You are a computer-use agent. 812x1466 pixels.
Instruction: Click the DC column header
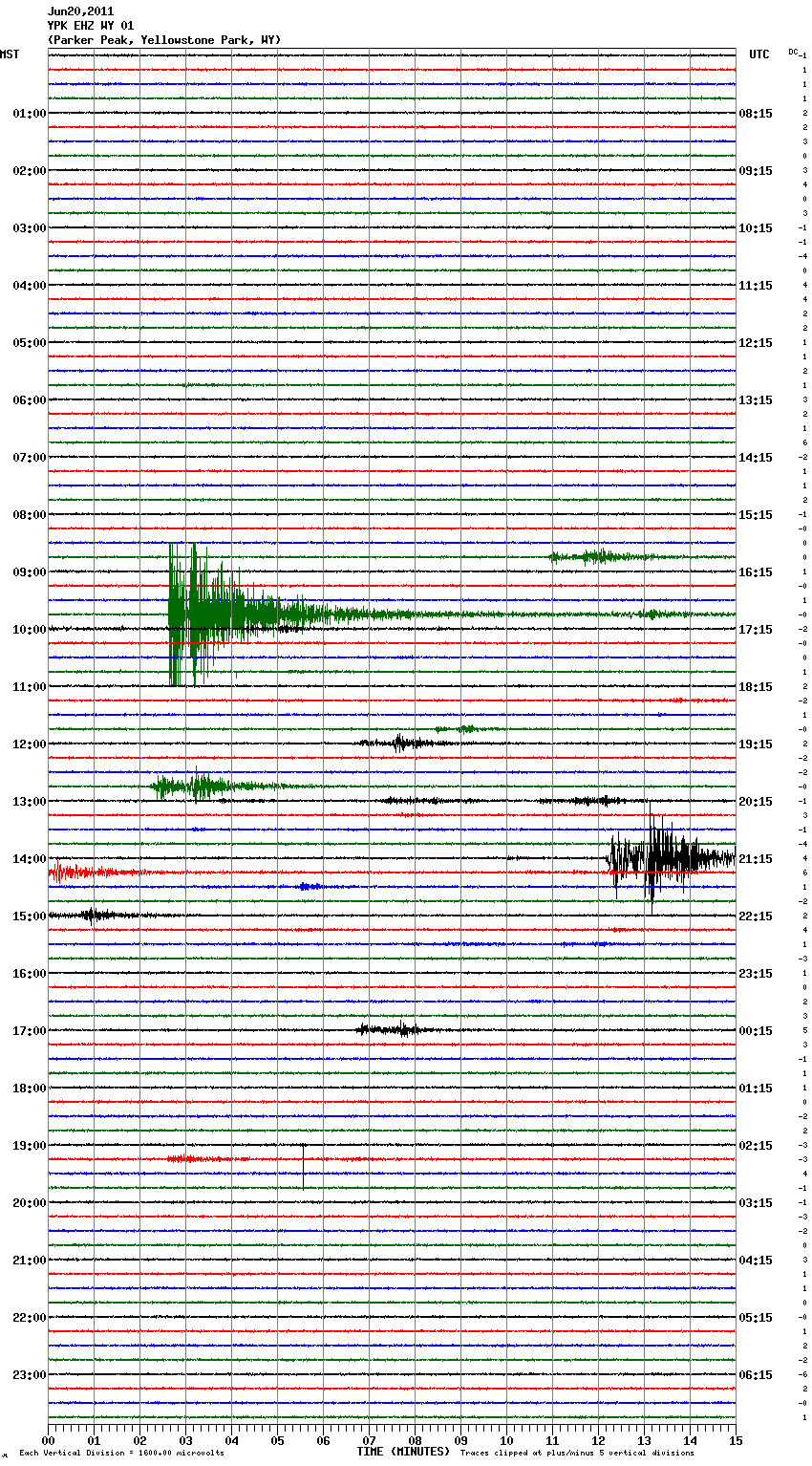tap(793, 52)
